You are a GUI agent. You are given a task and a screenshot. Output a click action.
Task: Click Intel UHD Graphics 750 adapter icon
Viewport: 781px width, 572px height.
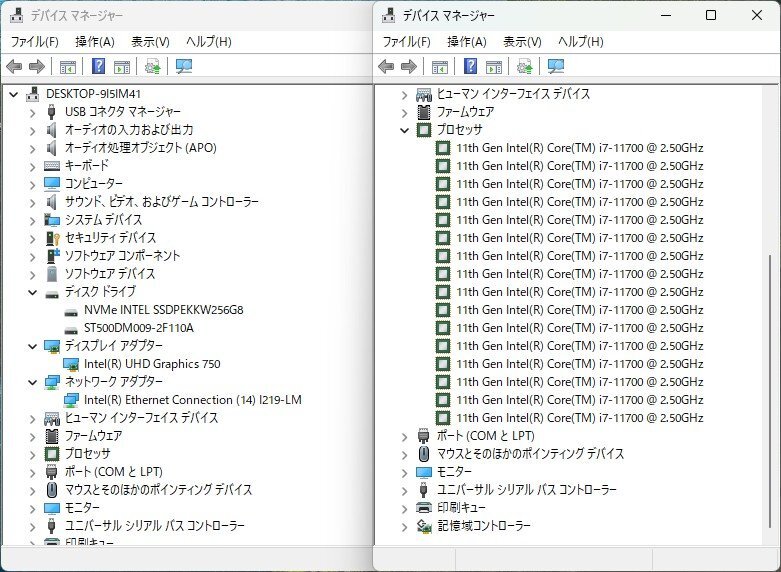[71, 364]
